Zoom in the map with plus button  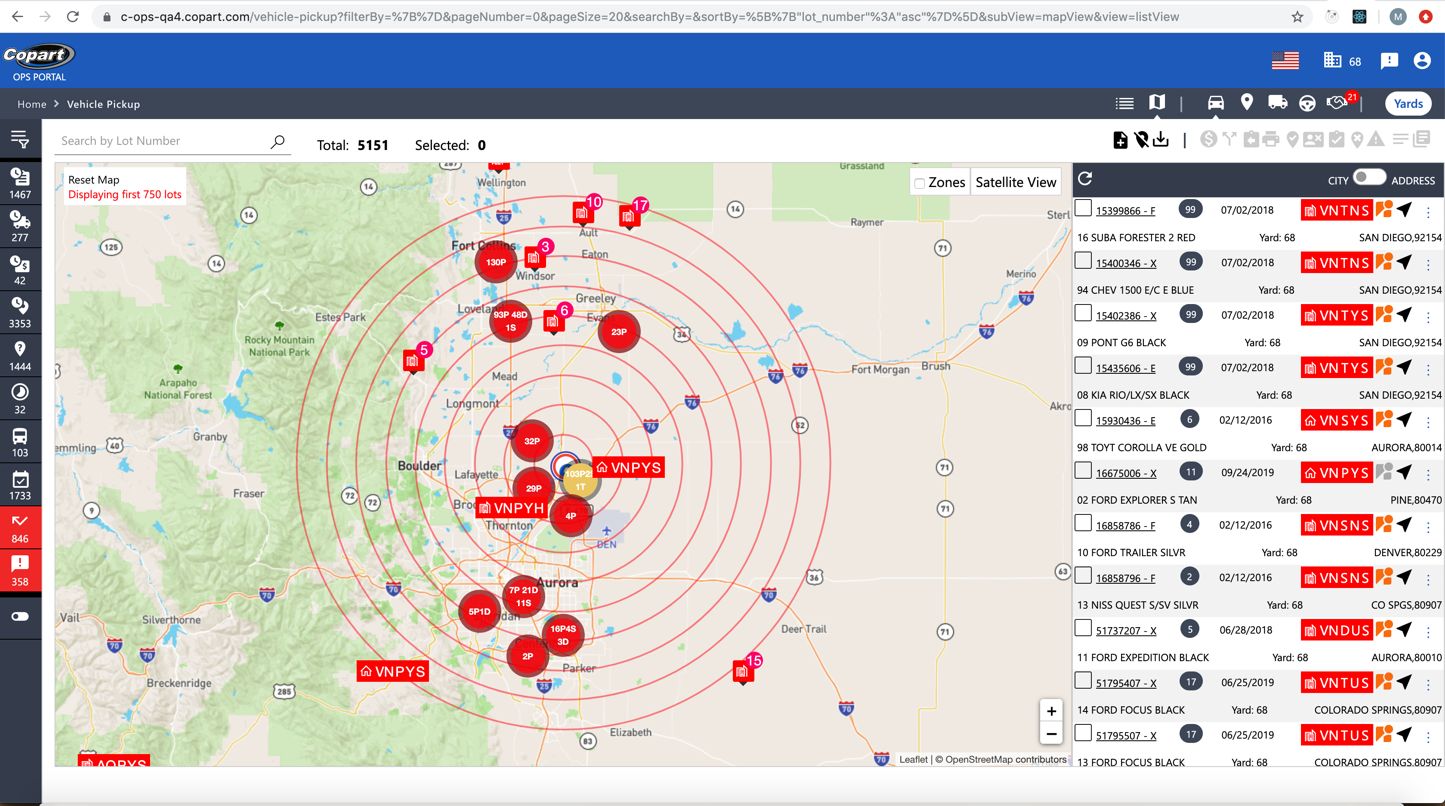point(1051,711)
